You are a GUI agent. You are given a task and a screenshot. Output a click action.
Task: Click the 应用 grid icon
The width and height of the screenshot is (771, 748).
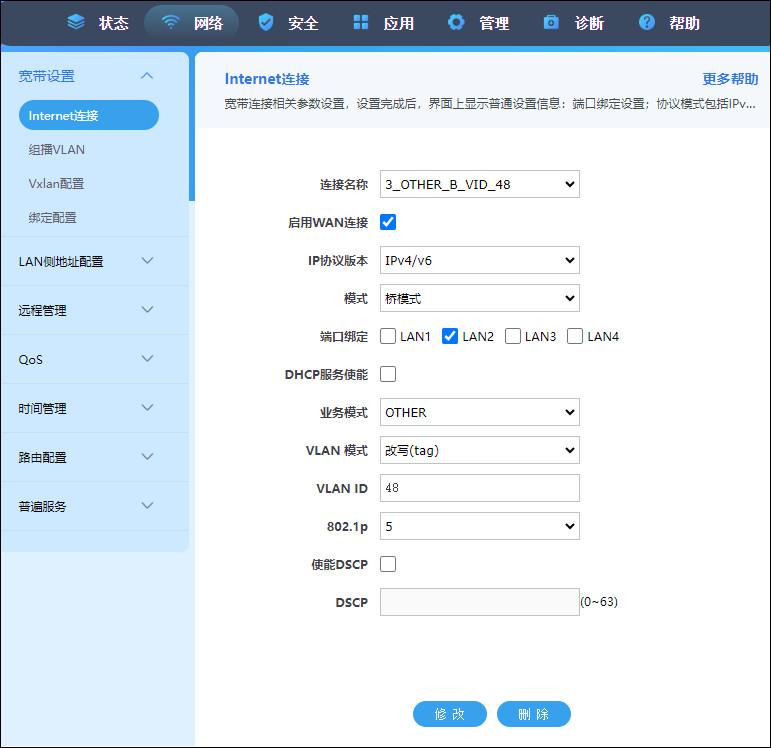[361, 23]
